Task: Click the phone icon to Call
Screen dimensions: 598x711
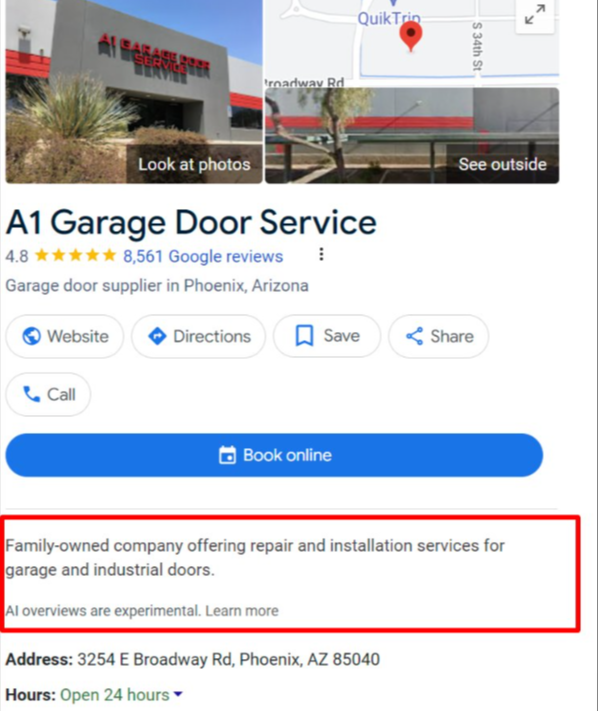Action: [x=32, y=394]
